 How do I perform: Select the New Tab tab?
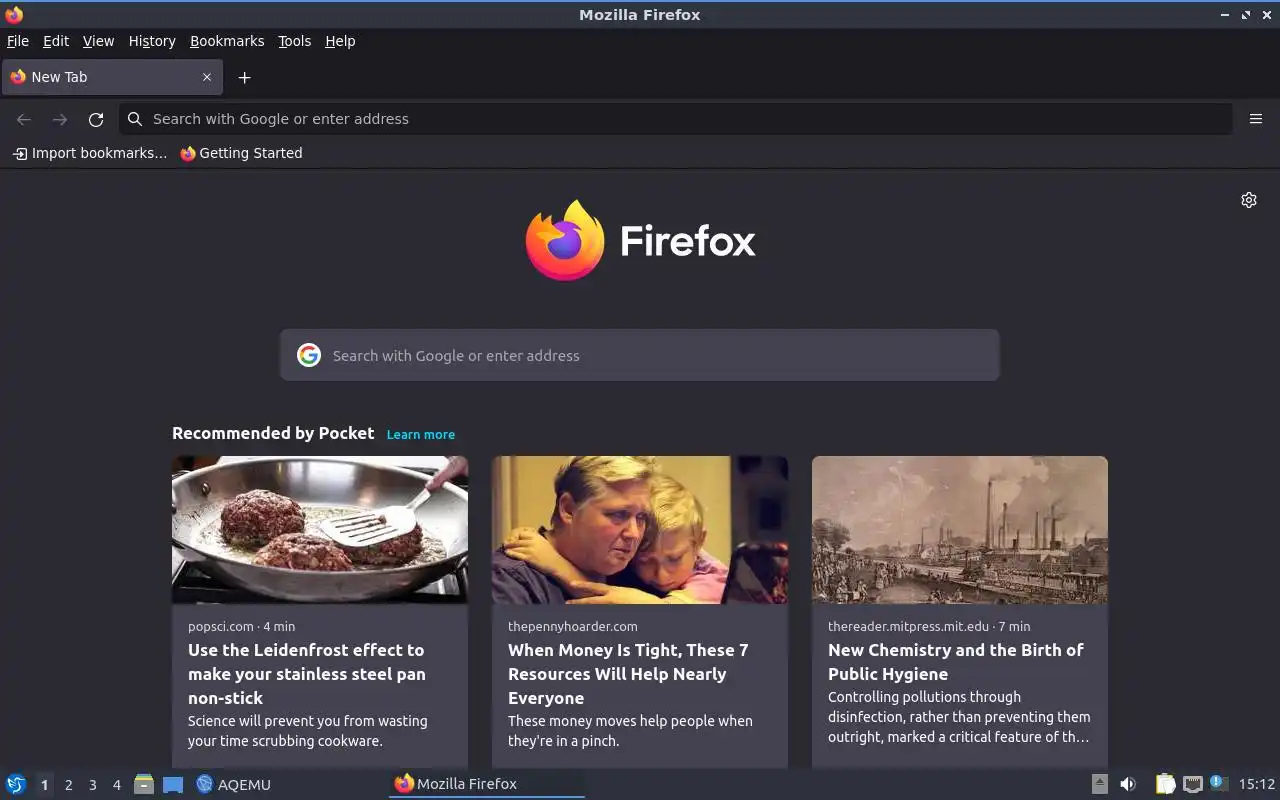[111, 77]
